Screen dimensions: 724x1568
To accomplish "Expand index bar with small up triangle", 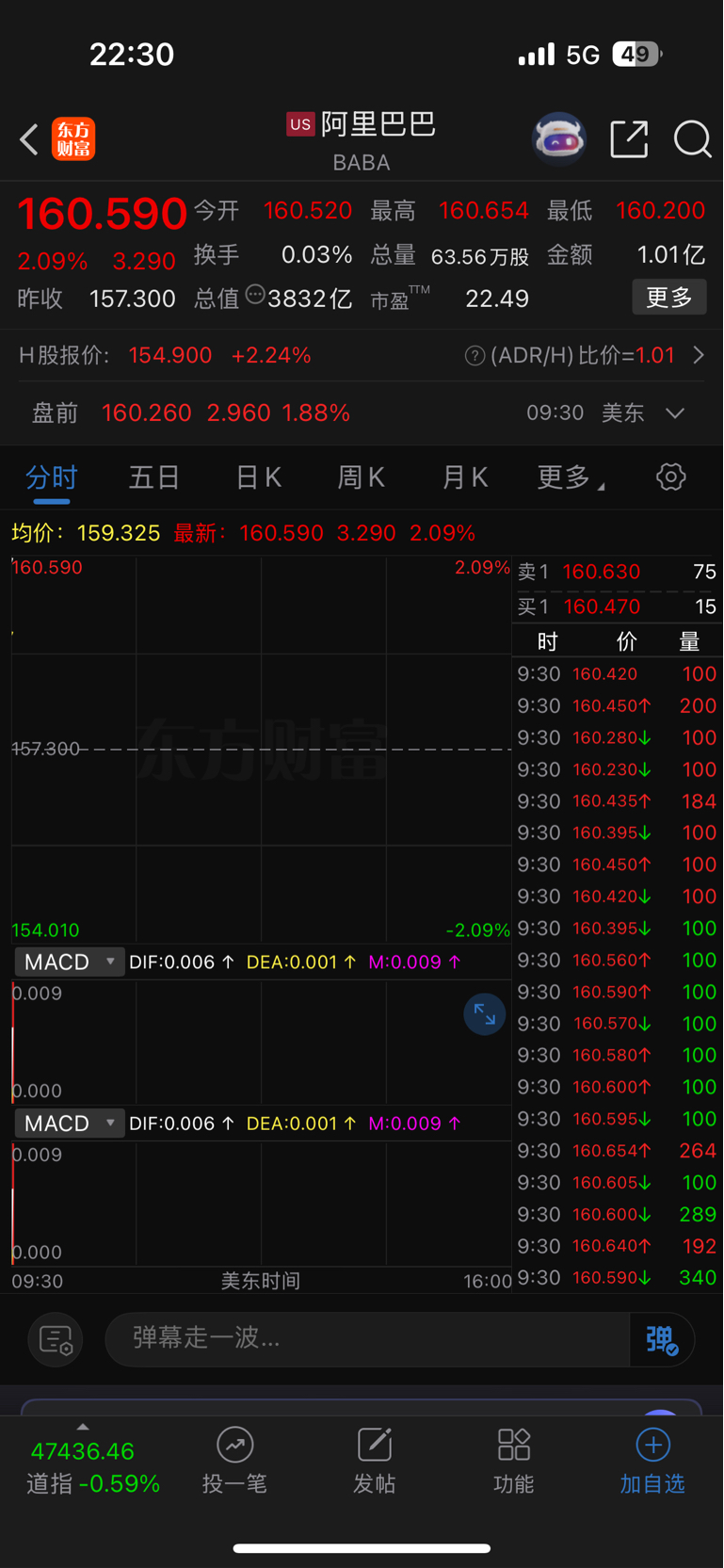I will click(x=83, y=1427).
